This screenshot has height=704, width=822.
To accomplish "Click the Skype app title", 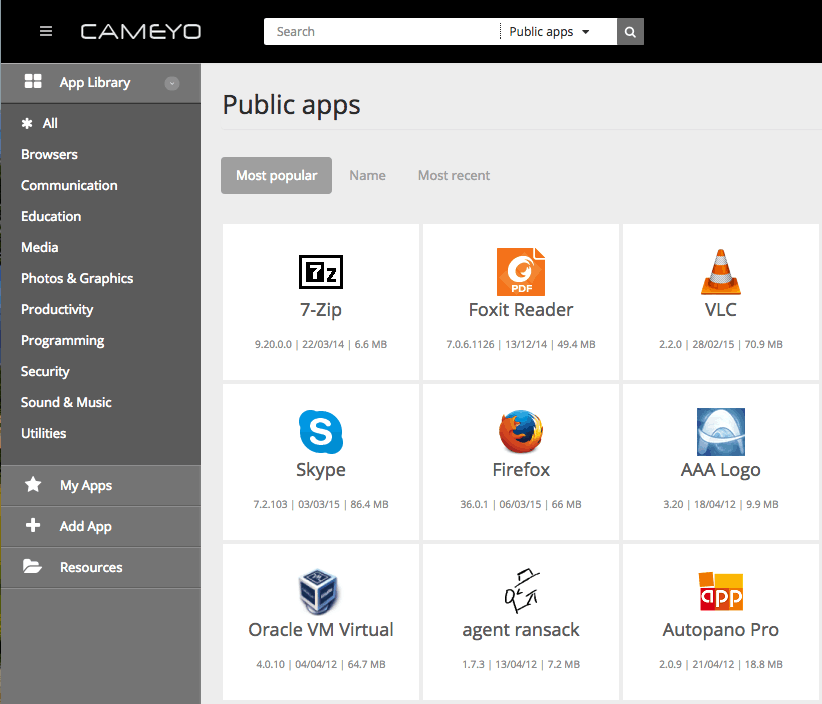I will tap(321, 470).
